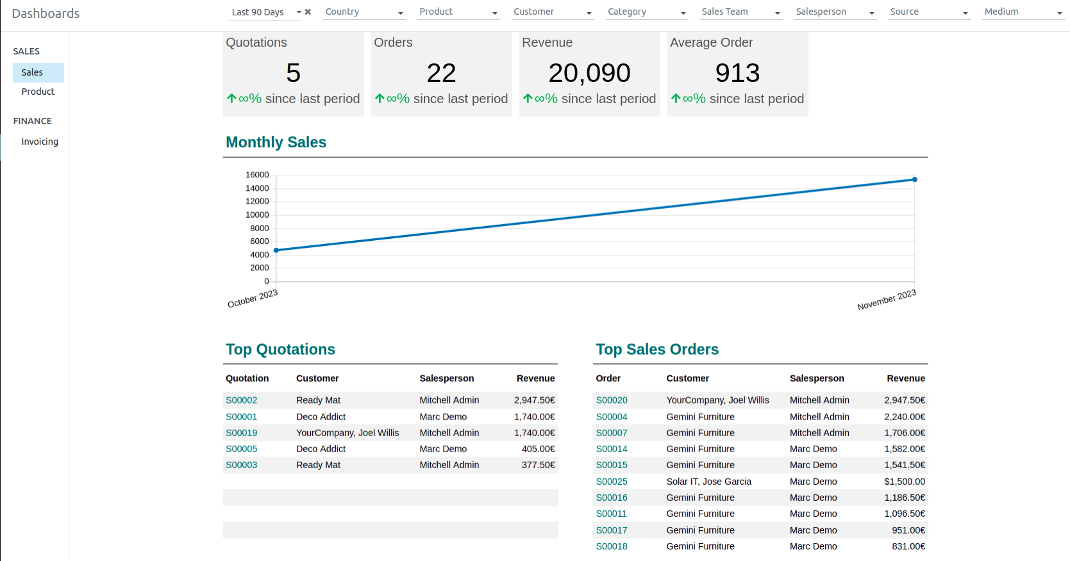This screenshot has height=561, width=1070.
Task: Open sales order S00025
Action: coord(611,482)
